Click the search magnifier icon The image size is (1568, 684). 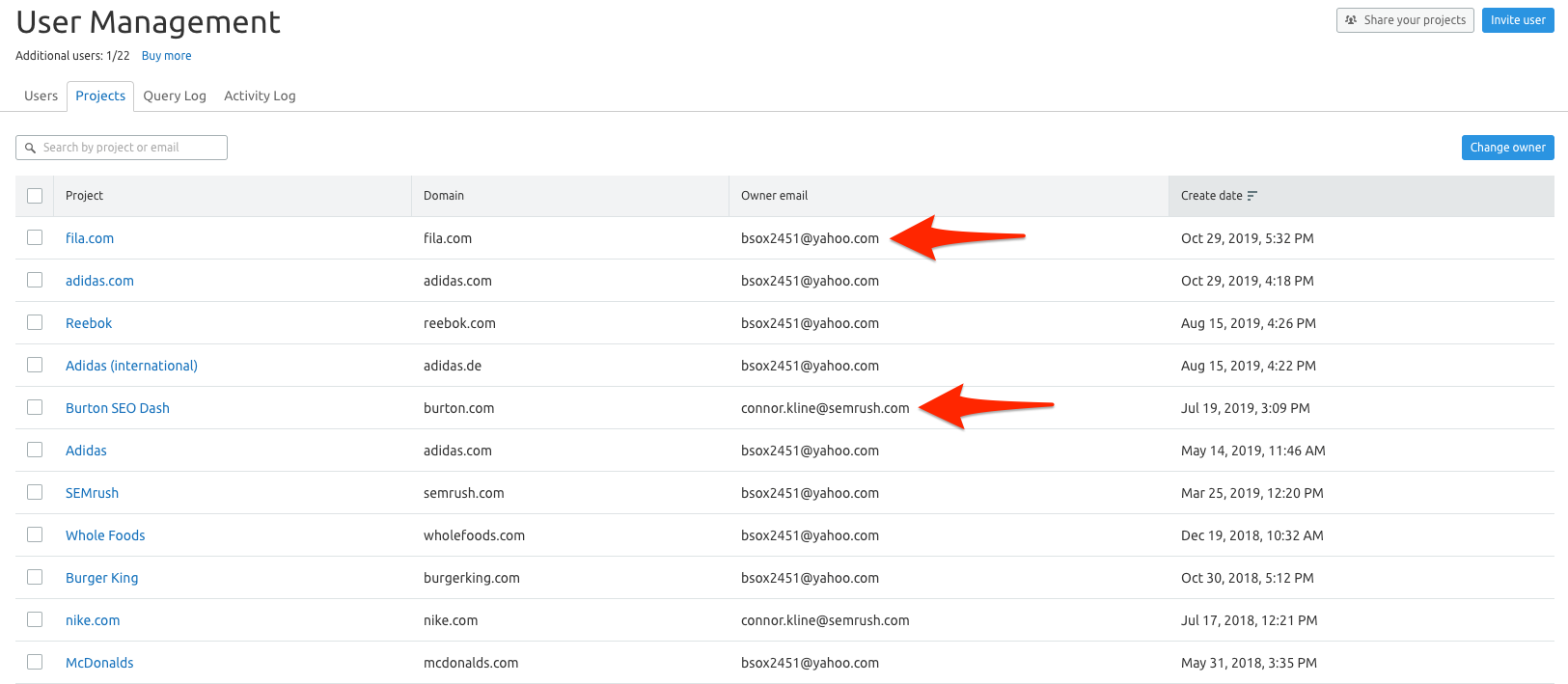click(30, 148)
